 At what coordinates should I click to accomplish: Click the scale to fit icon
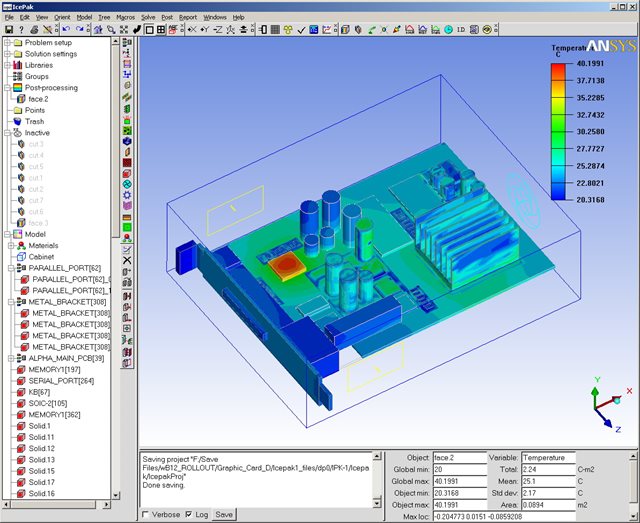[124, 29]
